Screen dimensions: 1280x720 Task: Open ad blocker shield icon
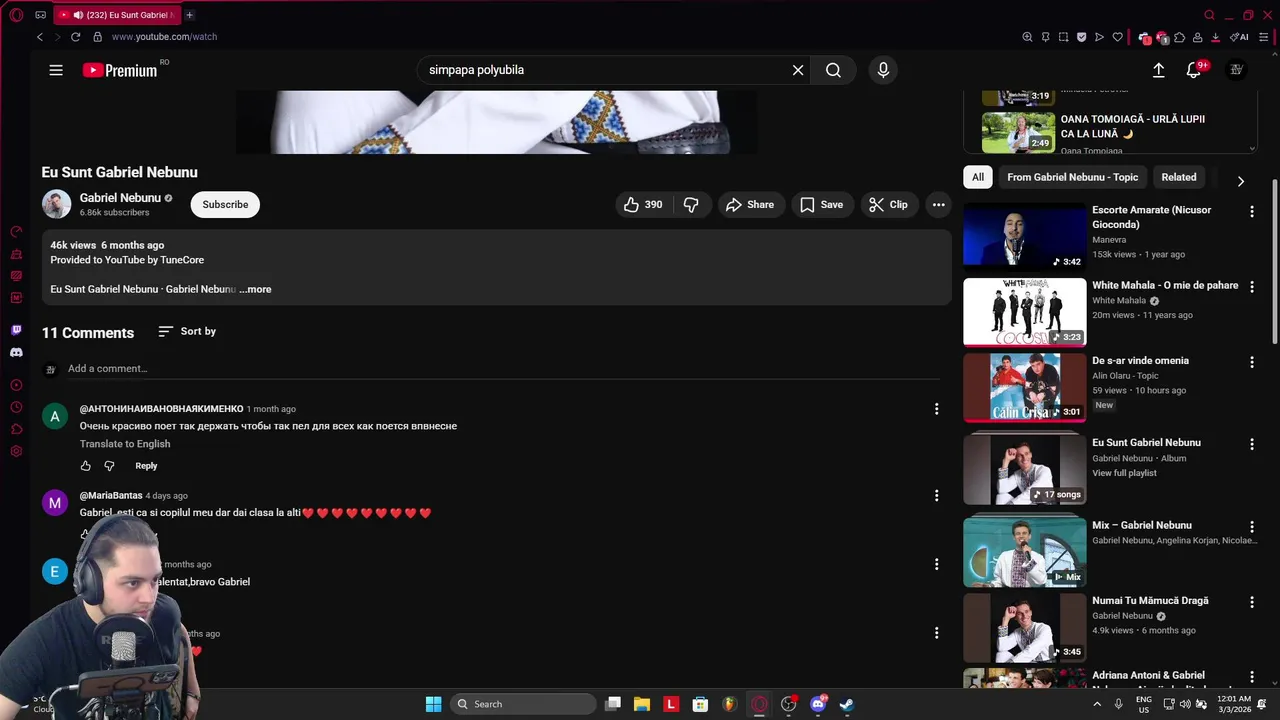1081,37
